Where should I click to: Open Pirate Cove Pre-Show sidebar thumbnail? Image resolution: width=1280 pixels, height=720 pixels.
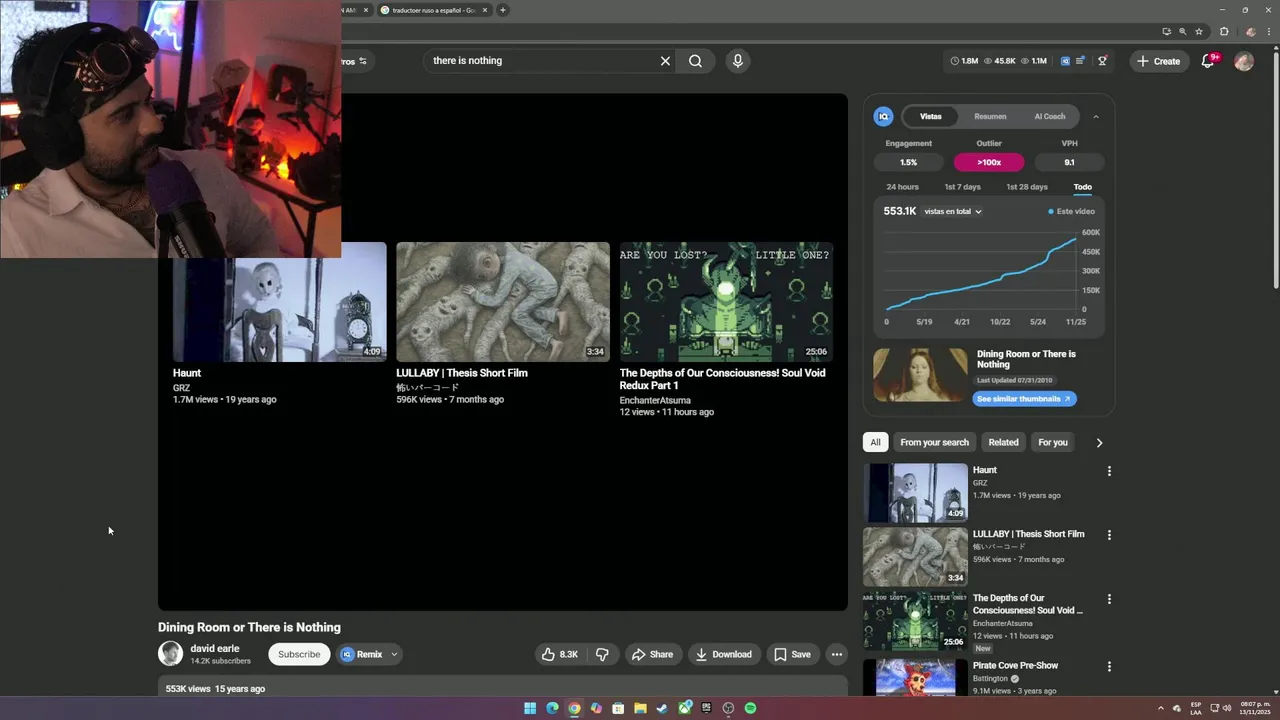(916, 677)
